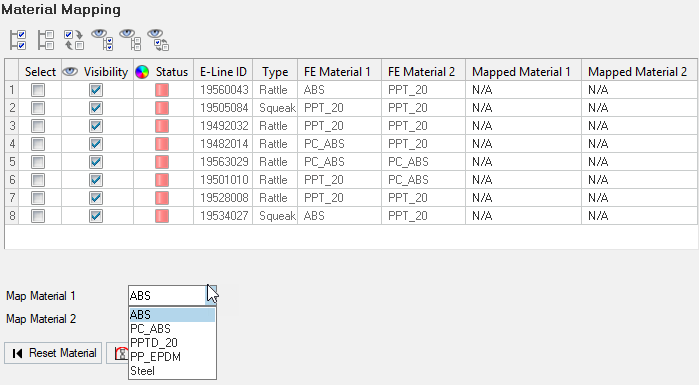Click the reverse visibility icon
This screenshot has height=385, width=699.
158,40
